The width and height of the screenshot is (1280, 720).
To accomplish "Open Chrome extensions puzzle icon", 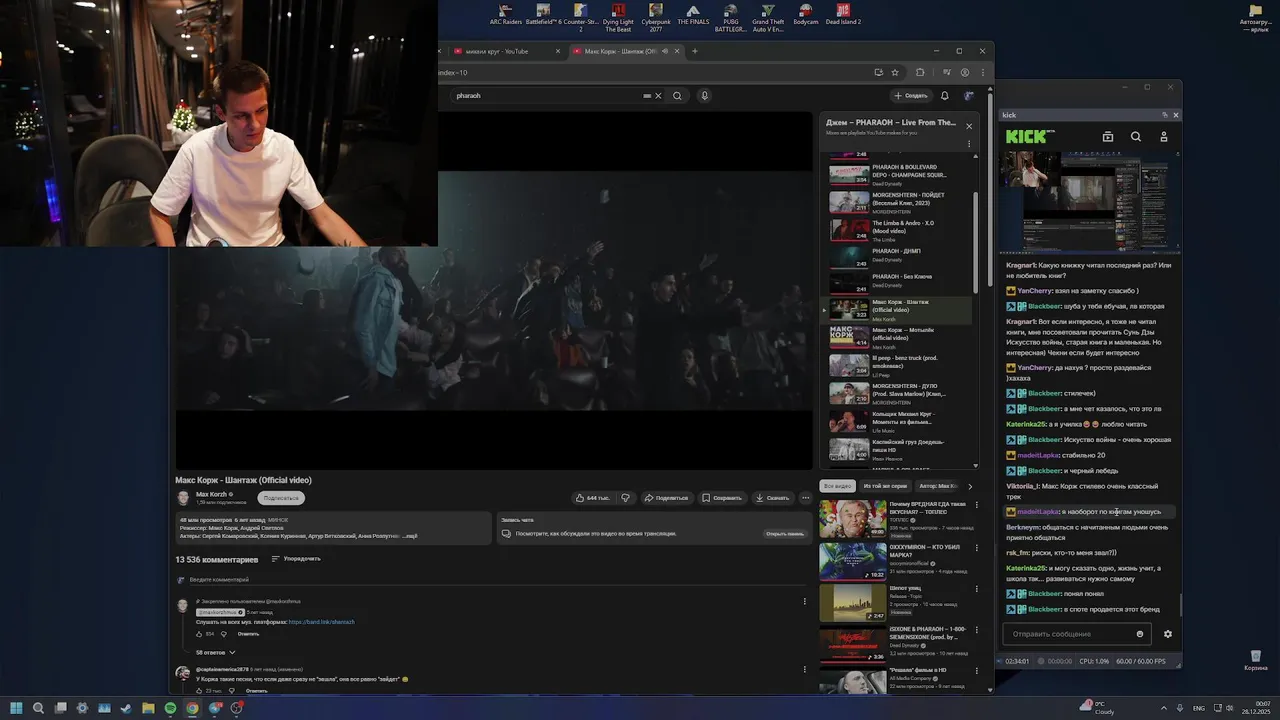I will [920, 72].
